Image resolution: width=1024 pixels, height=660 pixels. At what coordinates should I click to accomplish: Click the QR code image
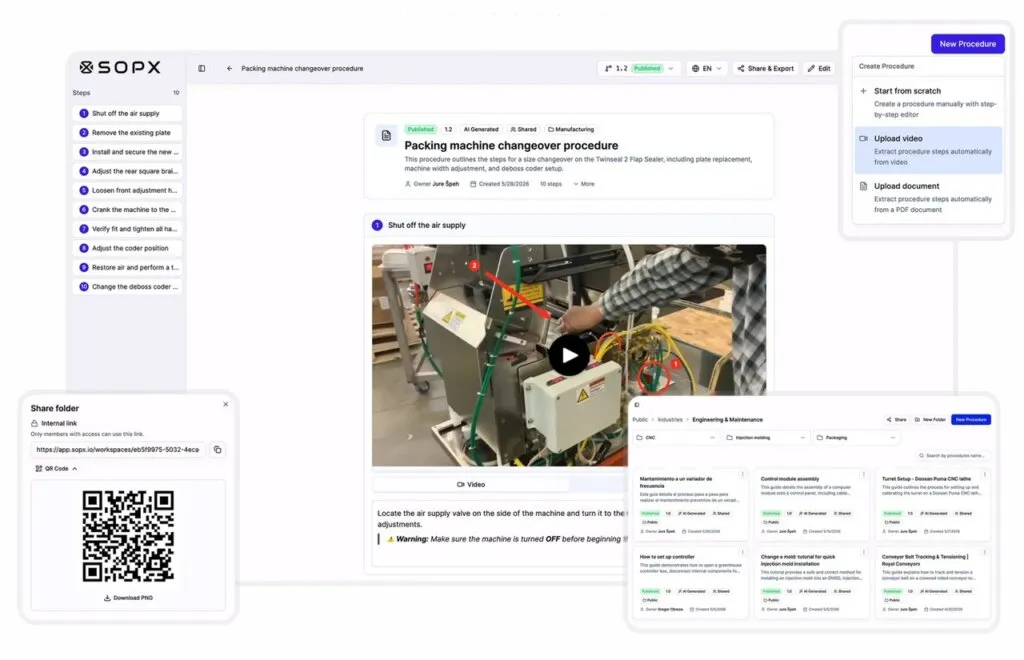[128, 536]
